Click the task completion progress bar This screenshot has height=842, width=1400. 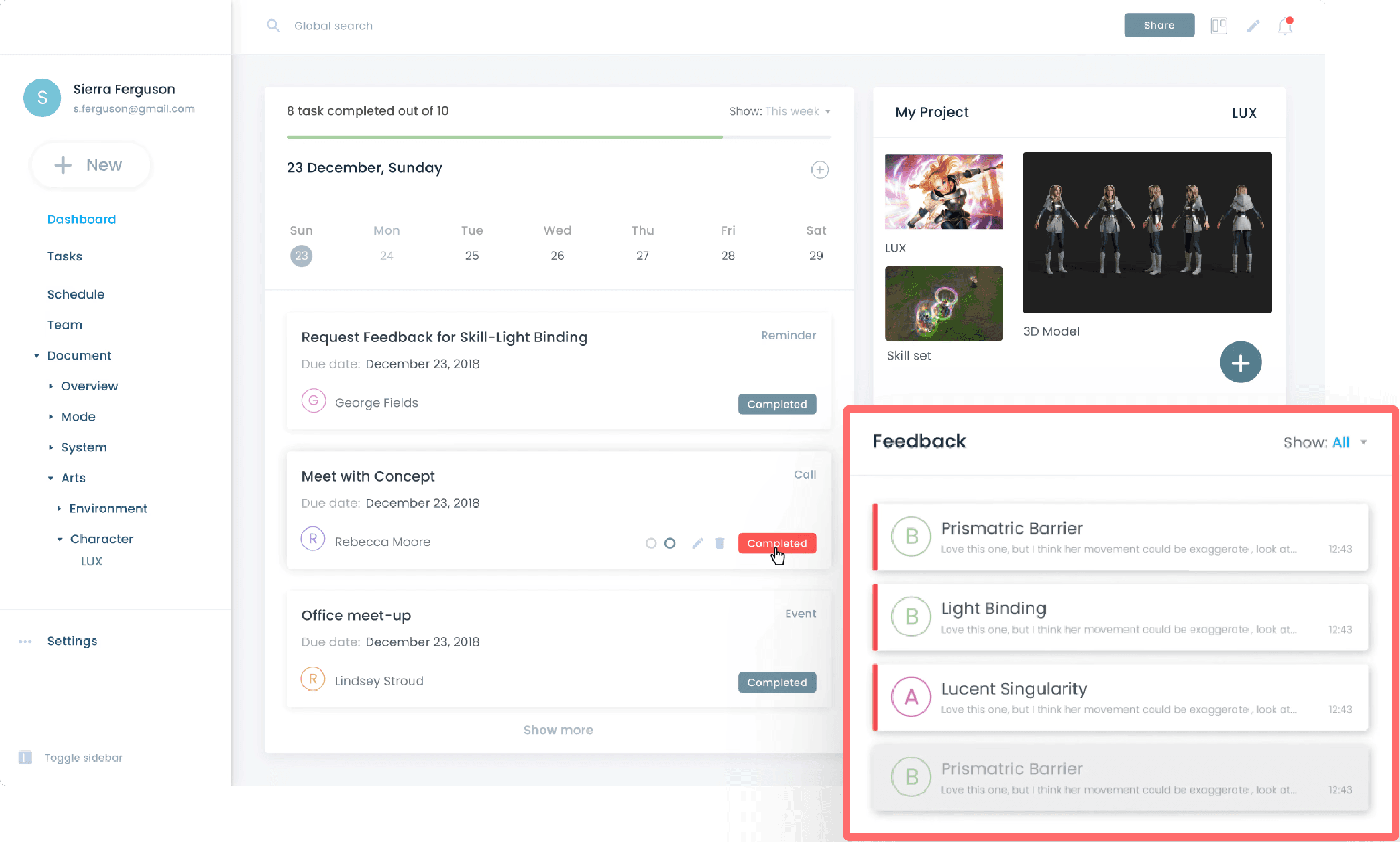tap(558, 137)
